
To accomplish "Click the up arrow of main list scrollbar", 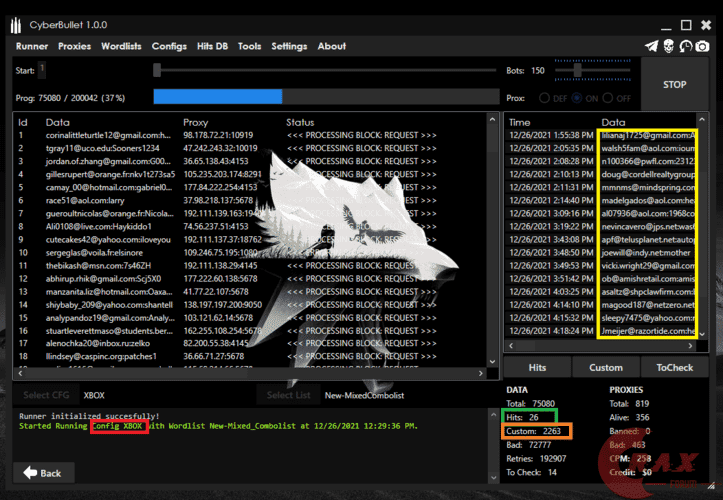I will (x=492, y=119).
